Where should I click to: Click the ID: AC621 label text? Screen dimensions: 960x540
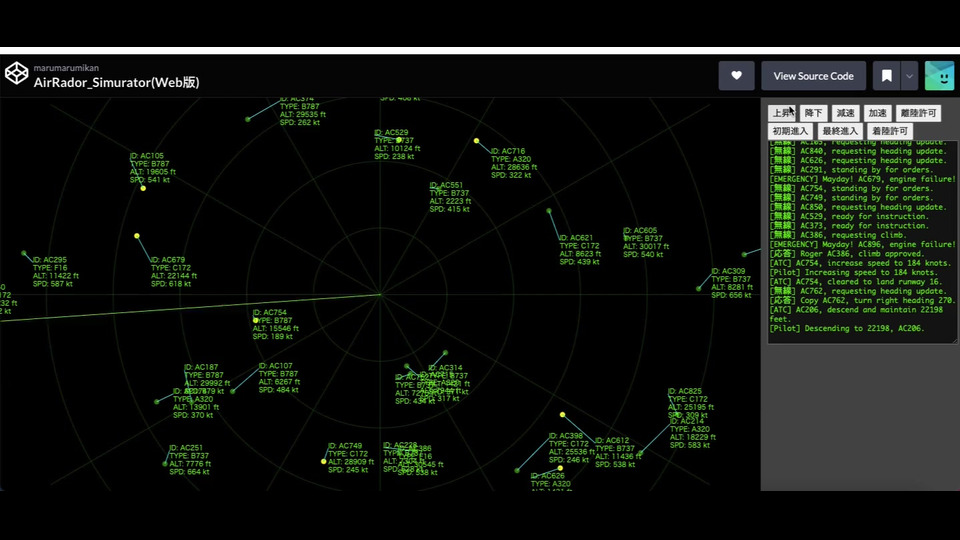tap(576, 238)
